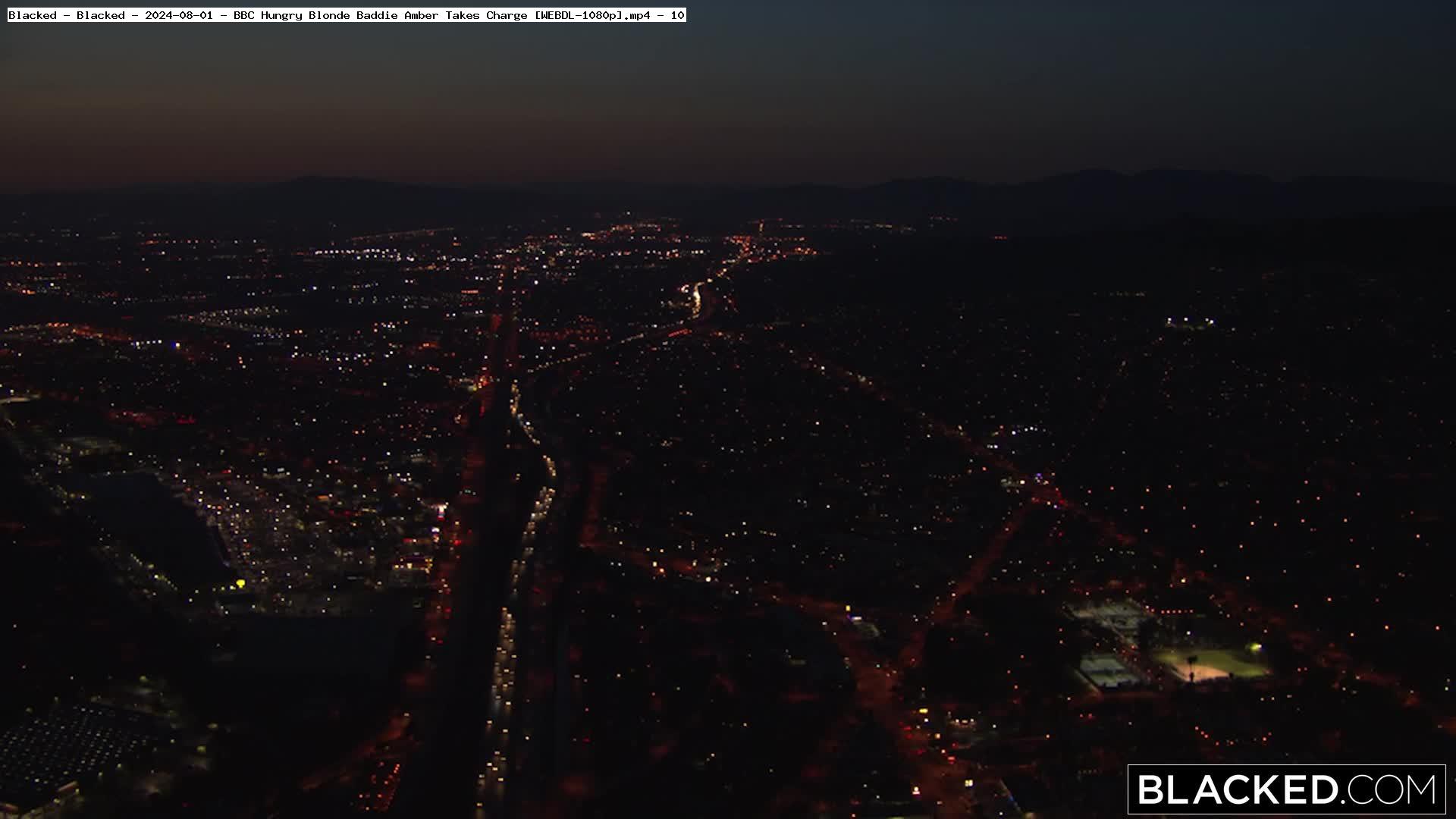Click the yellow light near the parking lot

pyautogui.click(x=240, y=583)
